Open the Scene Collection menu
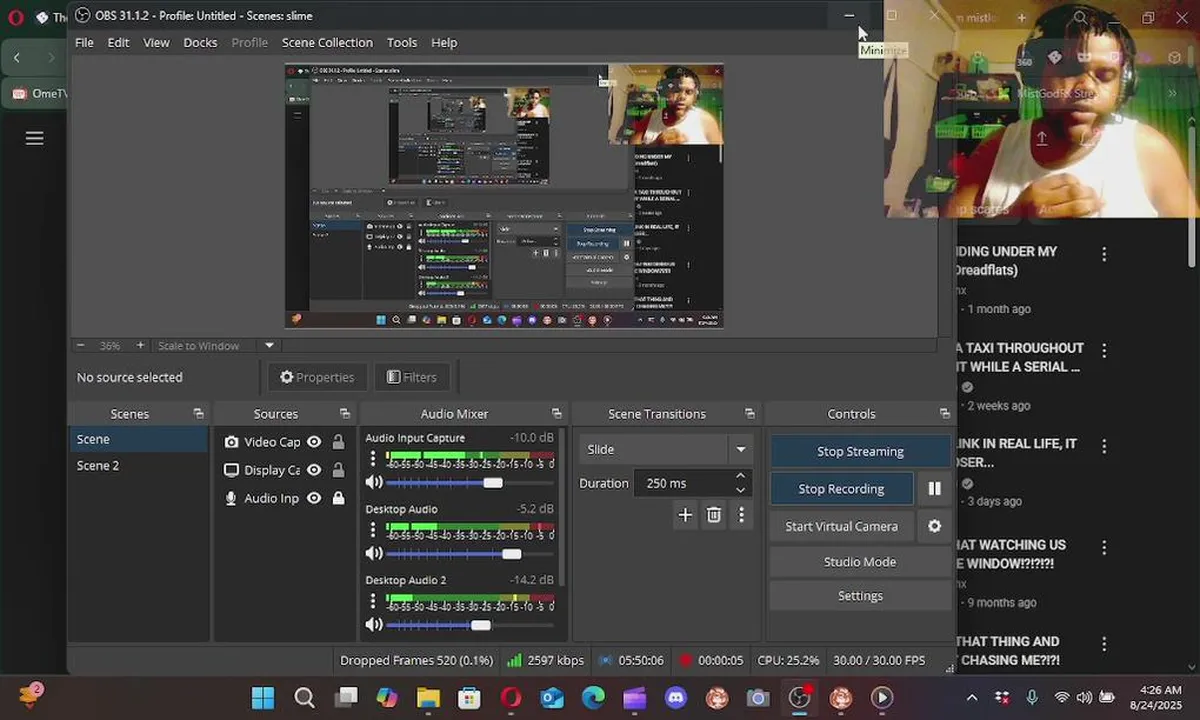This screenshot has width=1200, height=720. point(327,42)
